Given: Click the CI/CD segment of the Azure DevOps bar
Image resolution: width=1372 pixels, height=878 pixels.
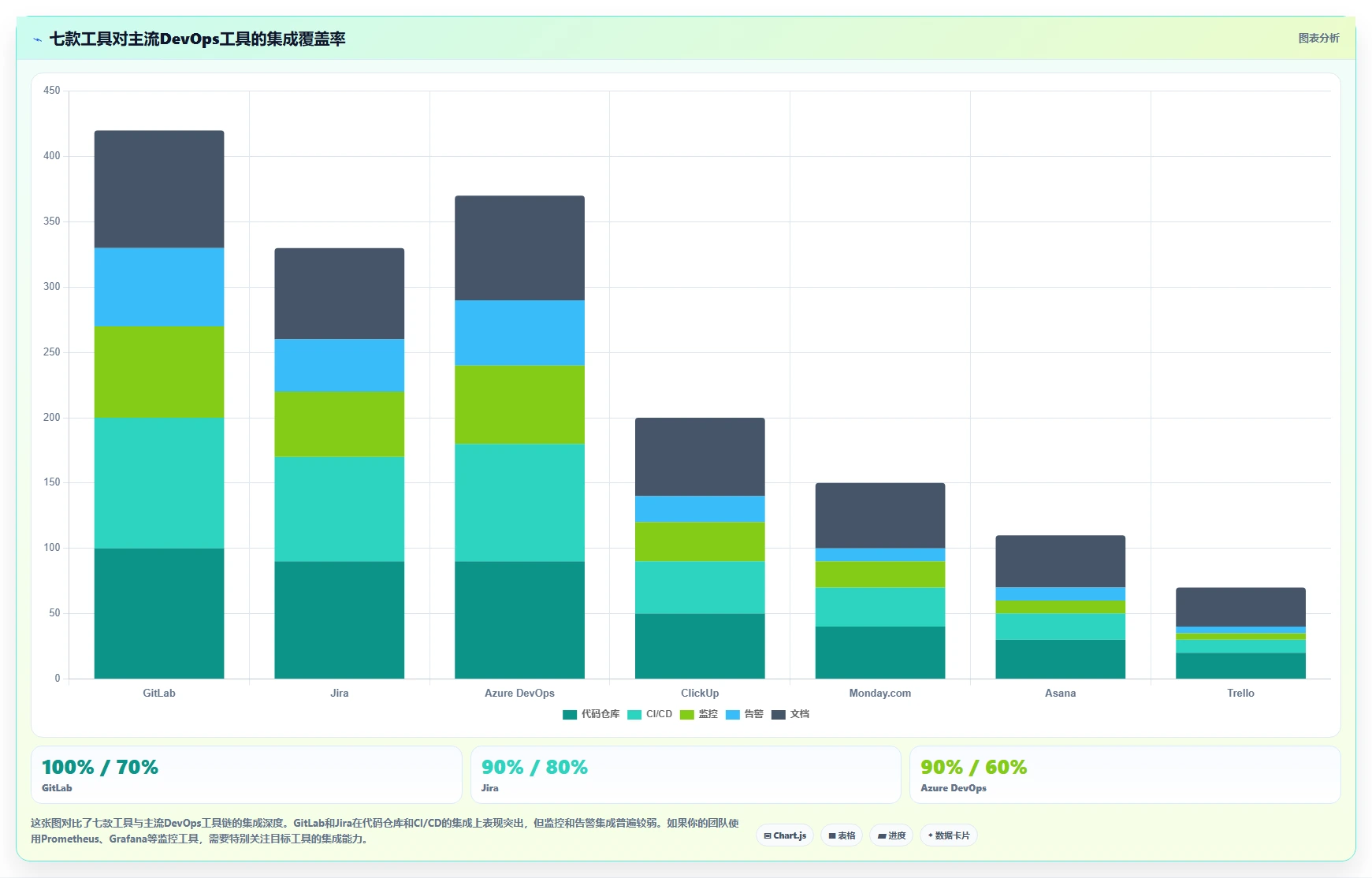Looking at the screenshot, I should click(520, 503).
